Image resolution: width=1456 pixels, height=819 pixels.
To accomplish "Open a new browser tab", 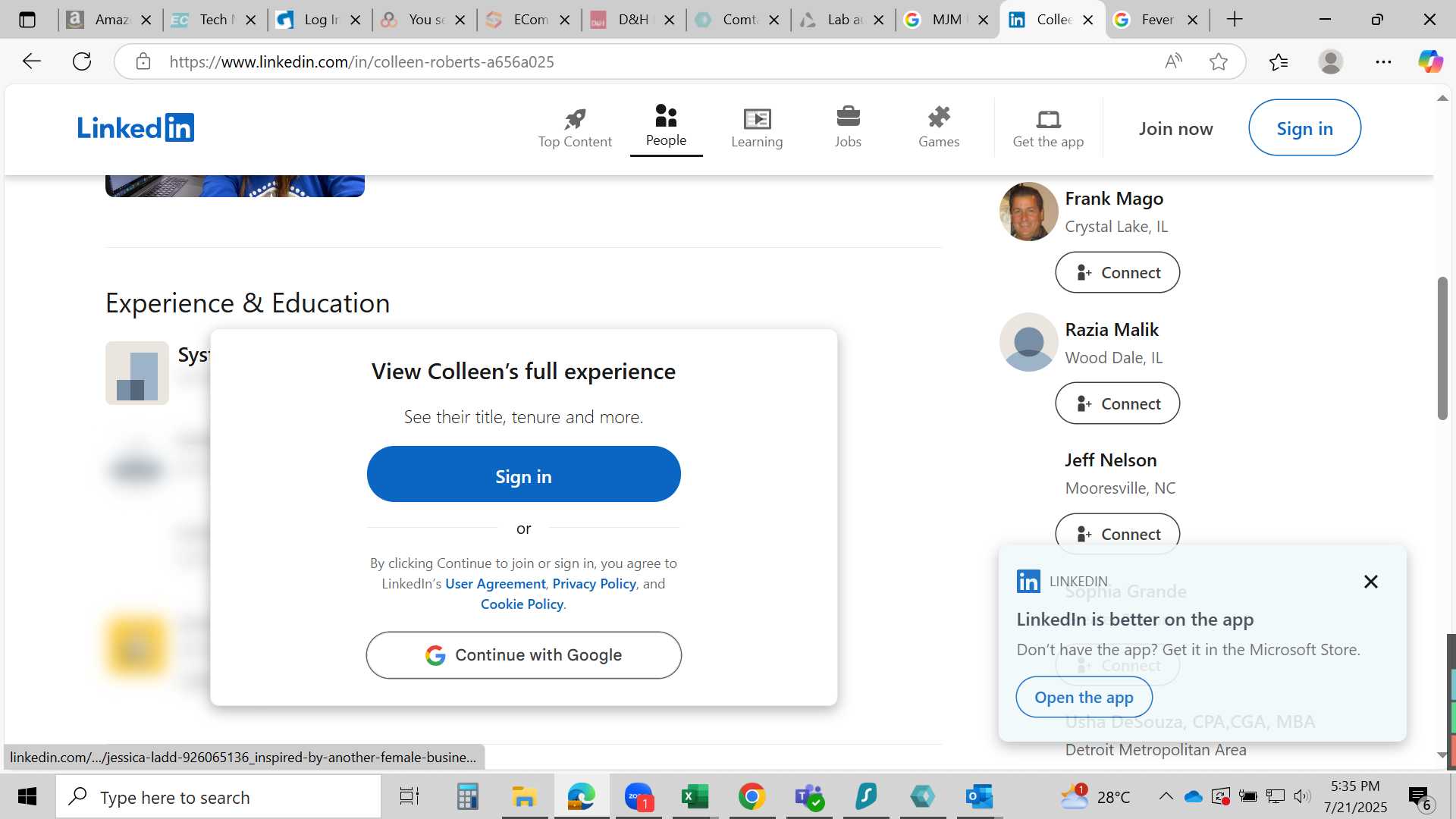I will pyautogui.click(x=1235, y=20).
